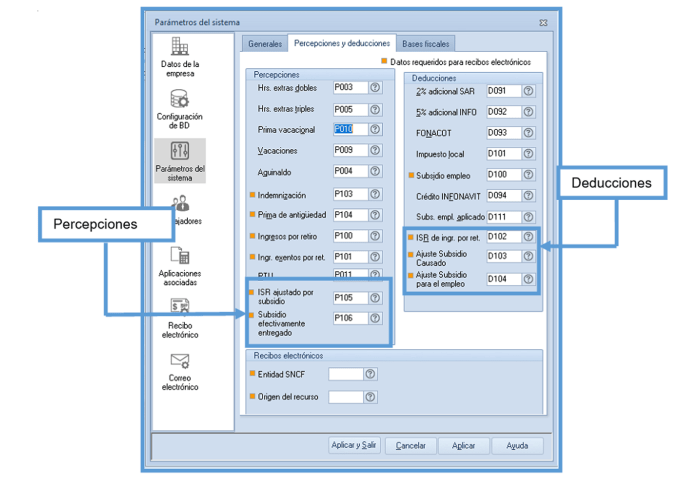This screenshot has width=700, height=485.
Task: Click lookup icon for Entidad SNCF
Action: click(x=371, y=374)
